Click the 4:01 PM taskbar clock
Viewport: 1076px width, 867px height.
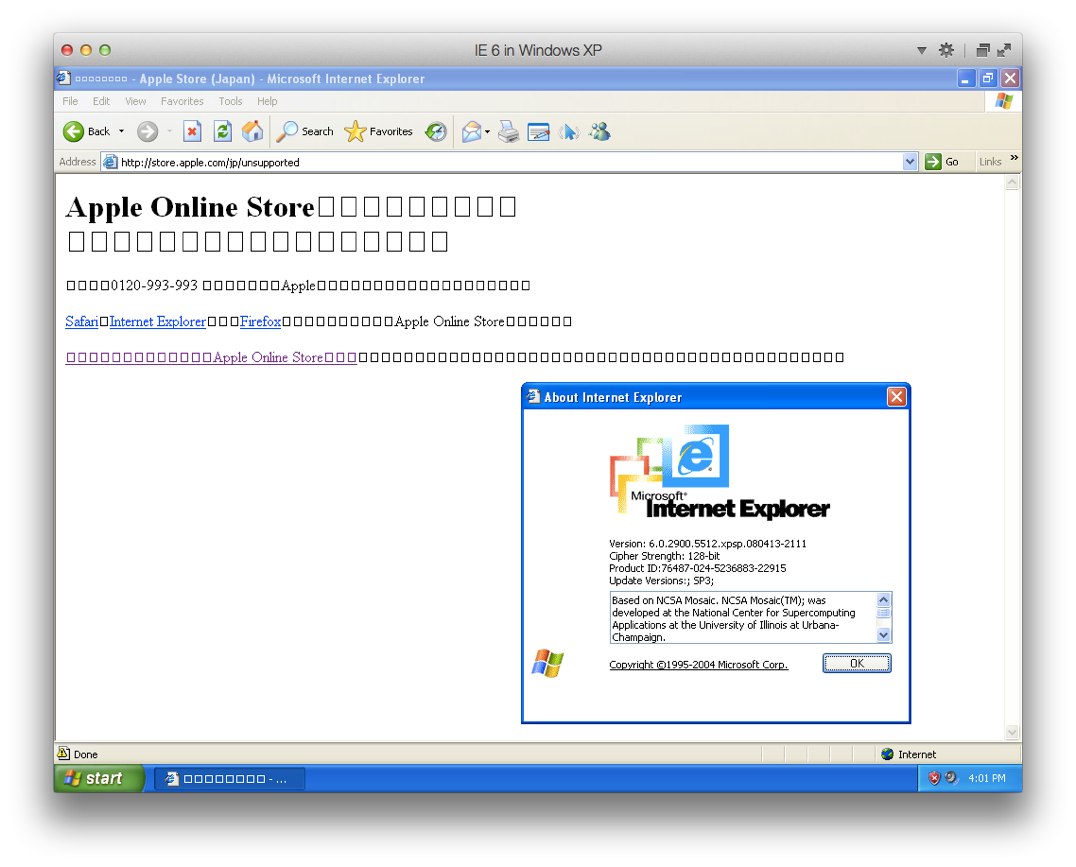coord(987,778)
